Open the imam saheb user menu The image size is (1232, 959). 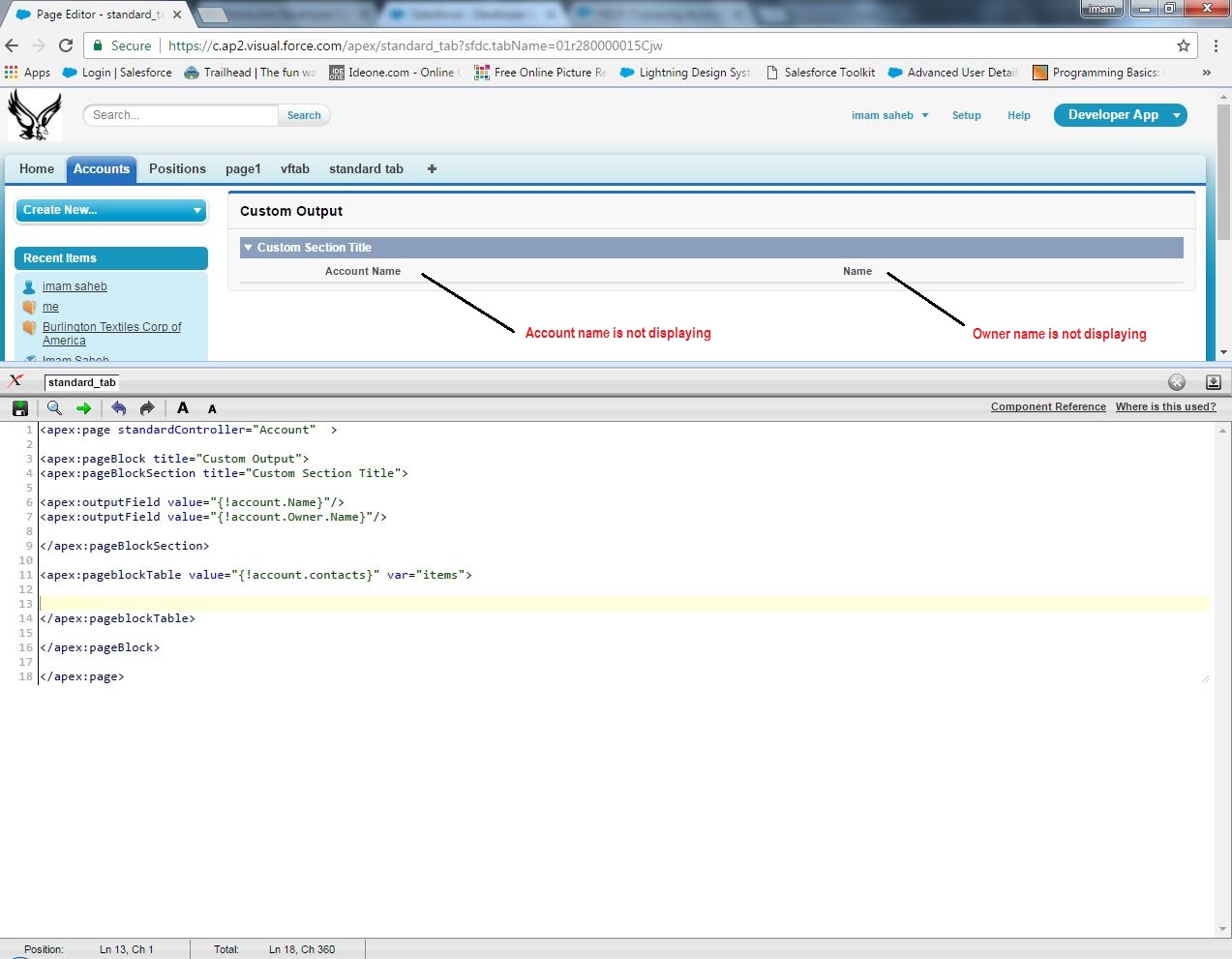pyautogui.click(x=889, y=115)
